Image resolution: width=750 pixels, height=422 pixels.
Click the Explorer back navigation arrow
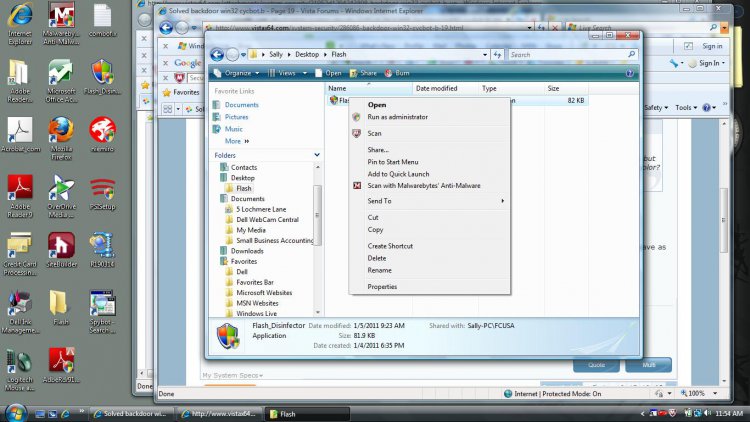216,54
